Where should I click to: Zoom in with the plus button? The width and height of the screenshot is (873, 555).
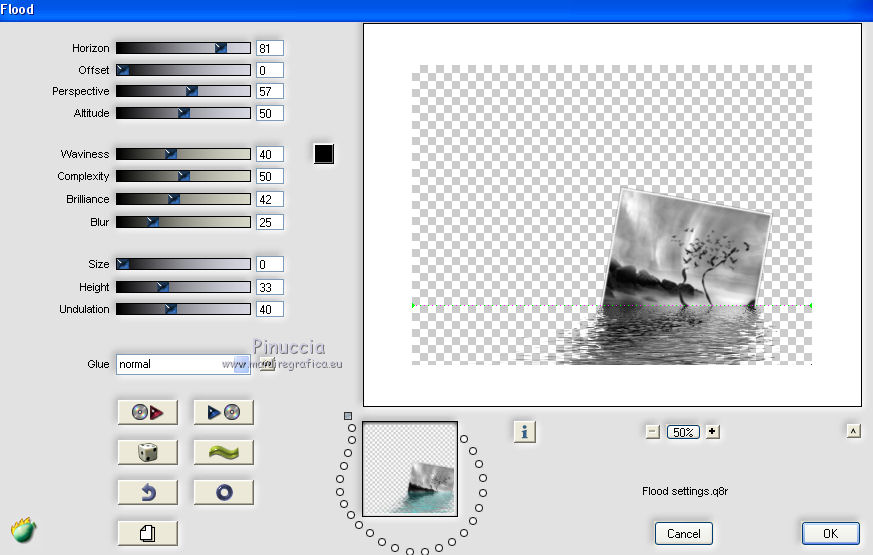point(713,431)
